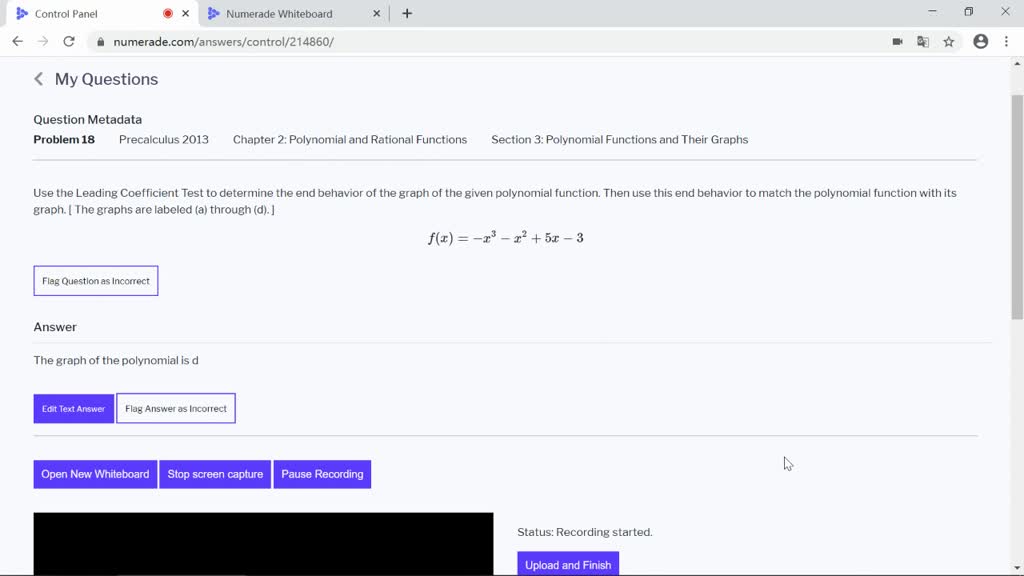This screenshot has width=1024, height=576.
Task: Pause the recording
Action: pos(322,473)
